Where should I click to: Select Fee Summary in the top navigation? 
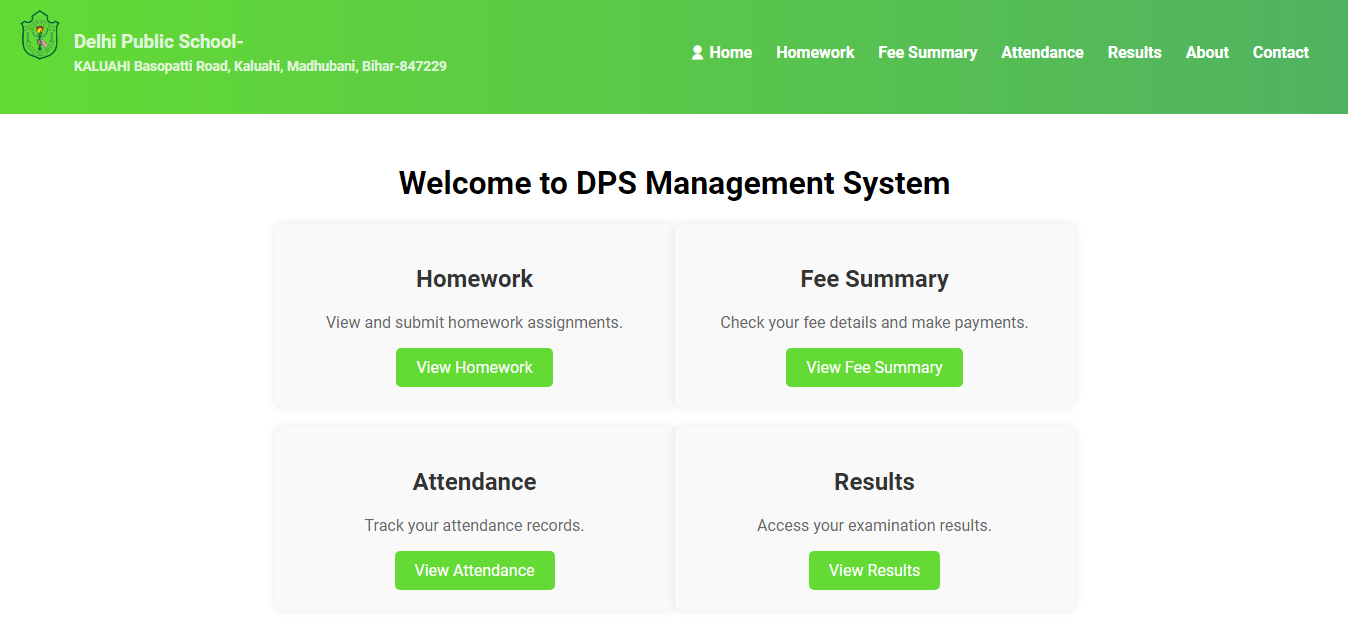point(927,53)
